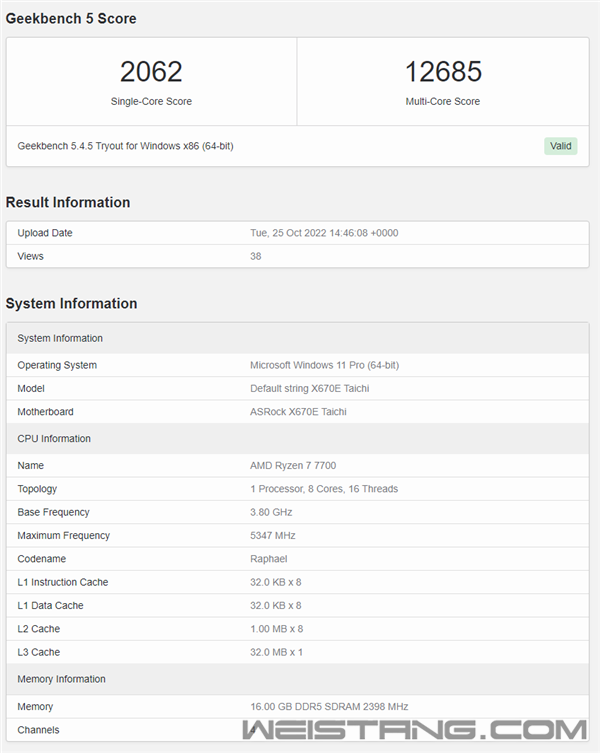Click the L1 Instruction Cache label
This screenshot has height=753, width=600.
point(62,582)
